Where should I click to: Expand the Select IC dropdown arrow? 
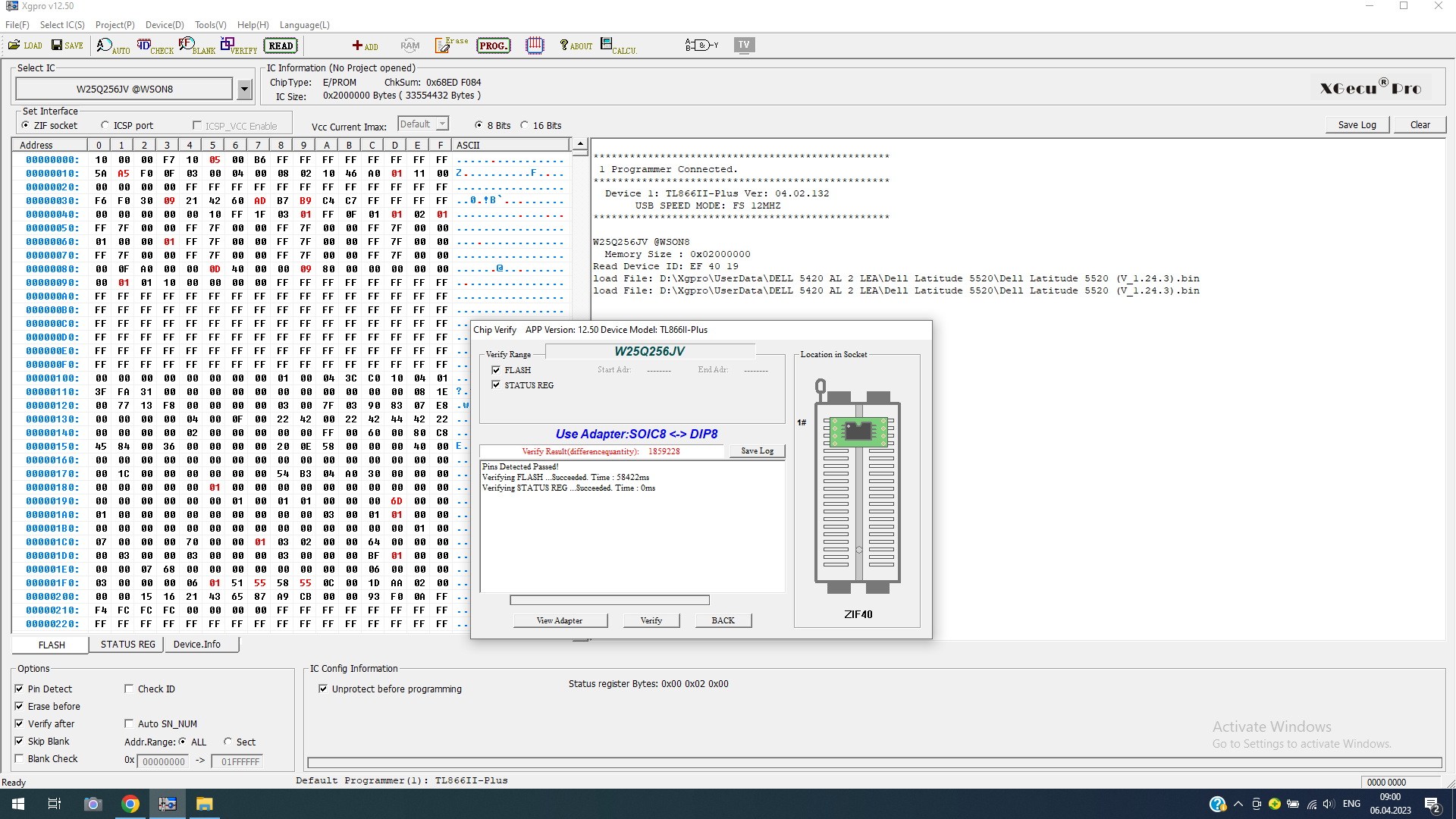pyautogui.click(x=244, y=89)
